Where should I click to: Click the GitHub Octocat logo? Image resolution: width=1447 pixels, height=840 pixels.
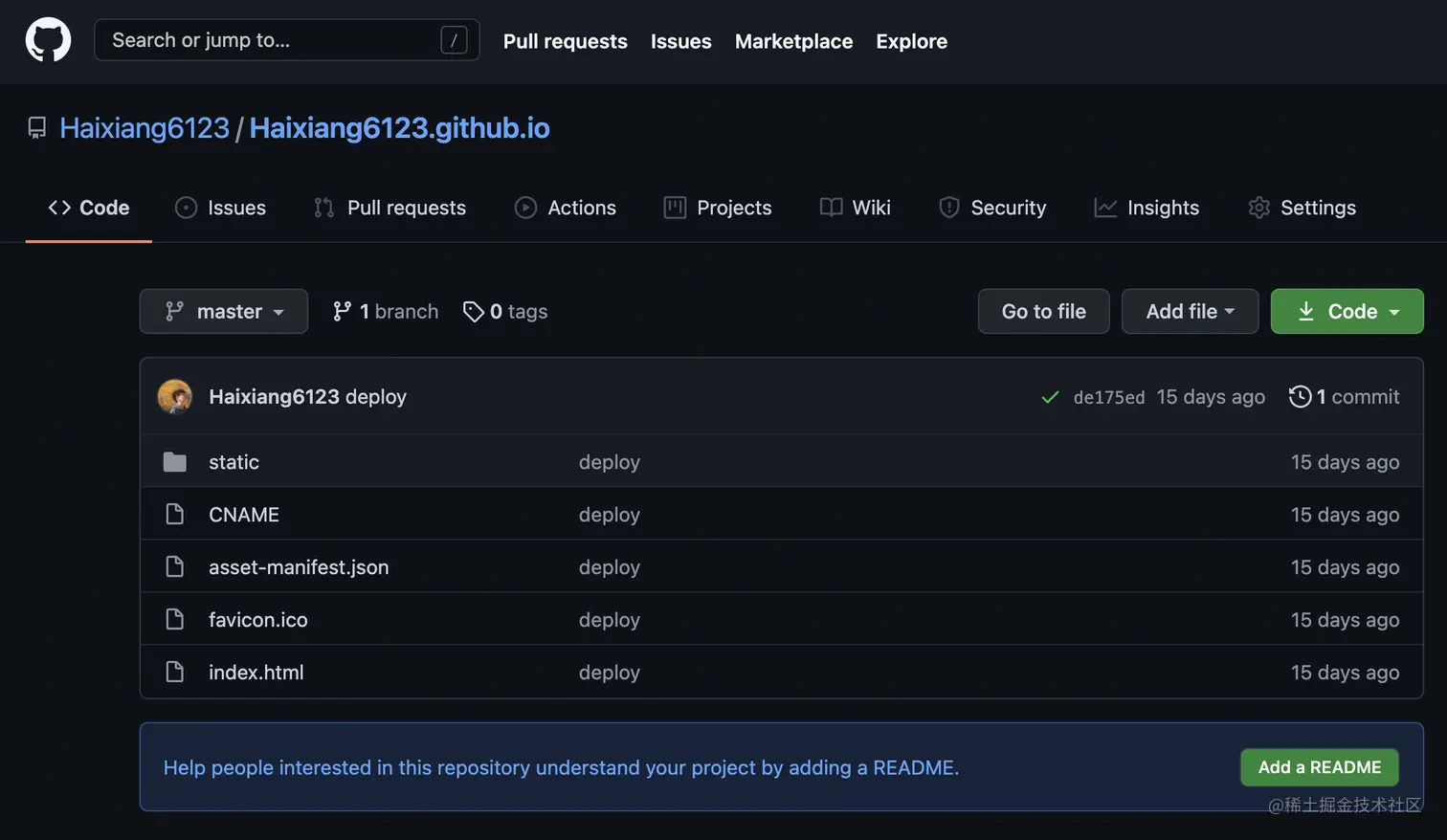48,40
